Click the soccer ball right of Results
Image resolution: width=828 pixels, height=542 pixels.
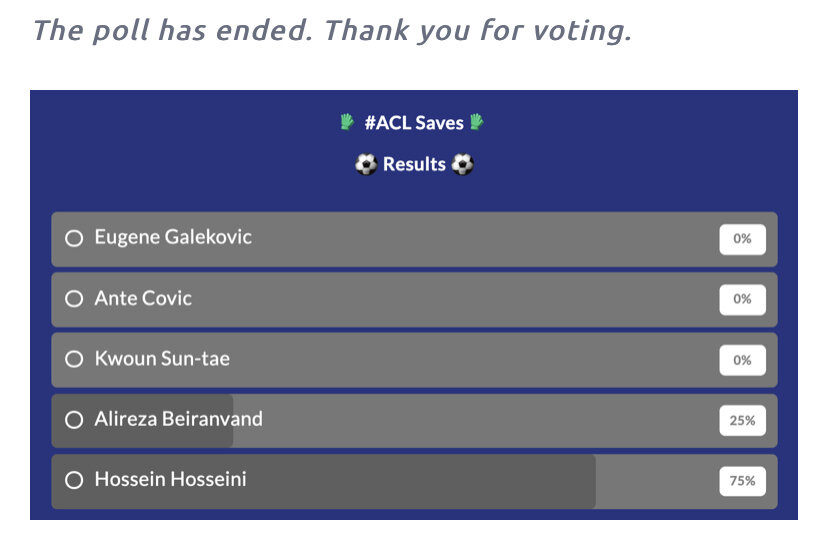[462, 165]
